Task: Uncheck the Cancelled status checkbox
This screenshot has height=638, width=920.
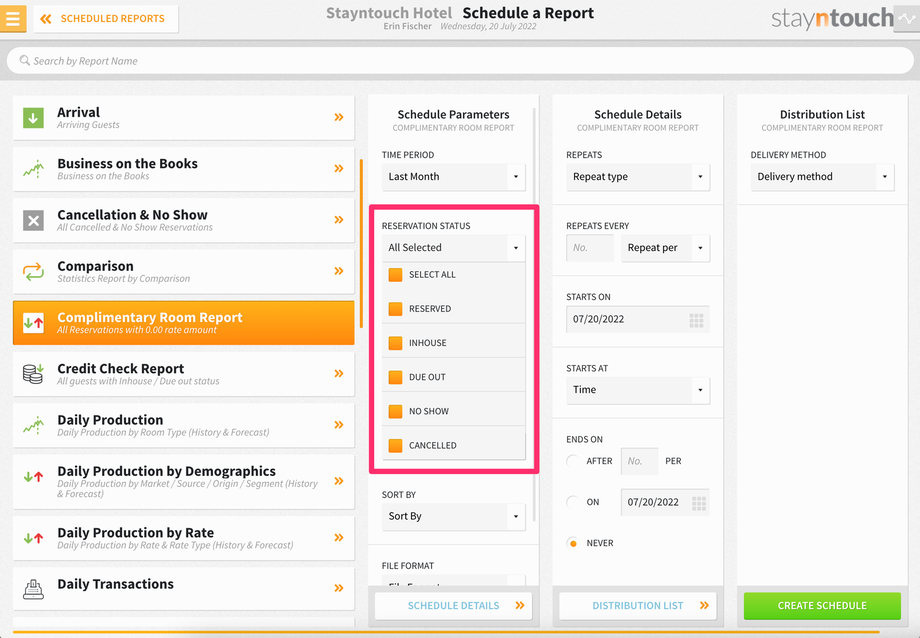Action: [395, 445]
